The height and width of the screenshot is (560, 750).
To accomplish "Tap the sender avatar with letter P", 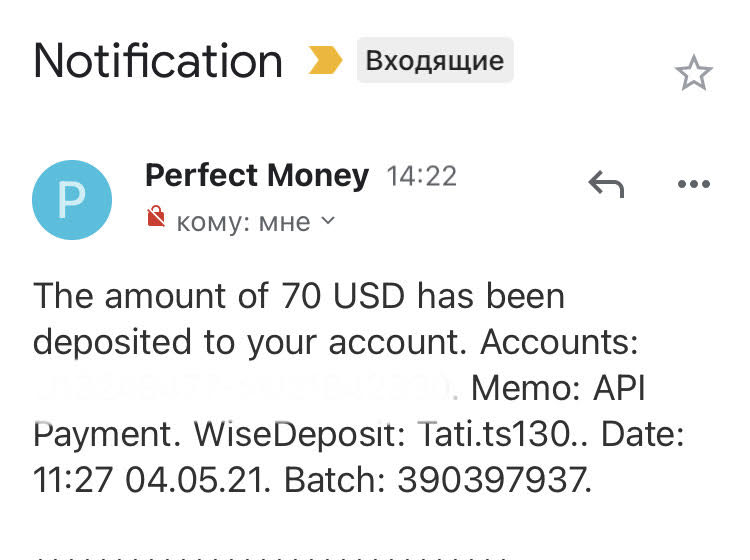I will coord(72,200).
